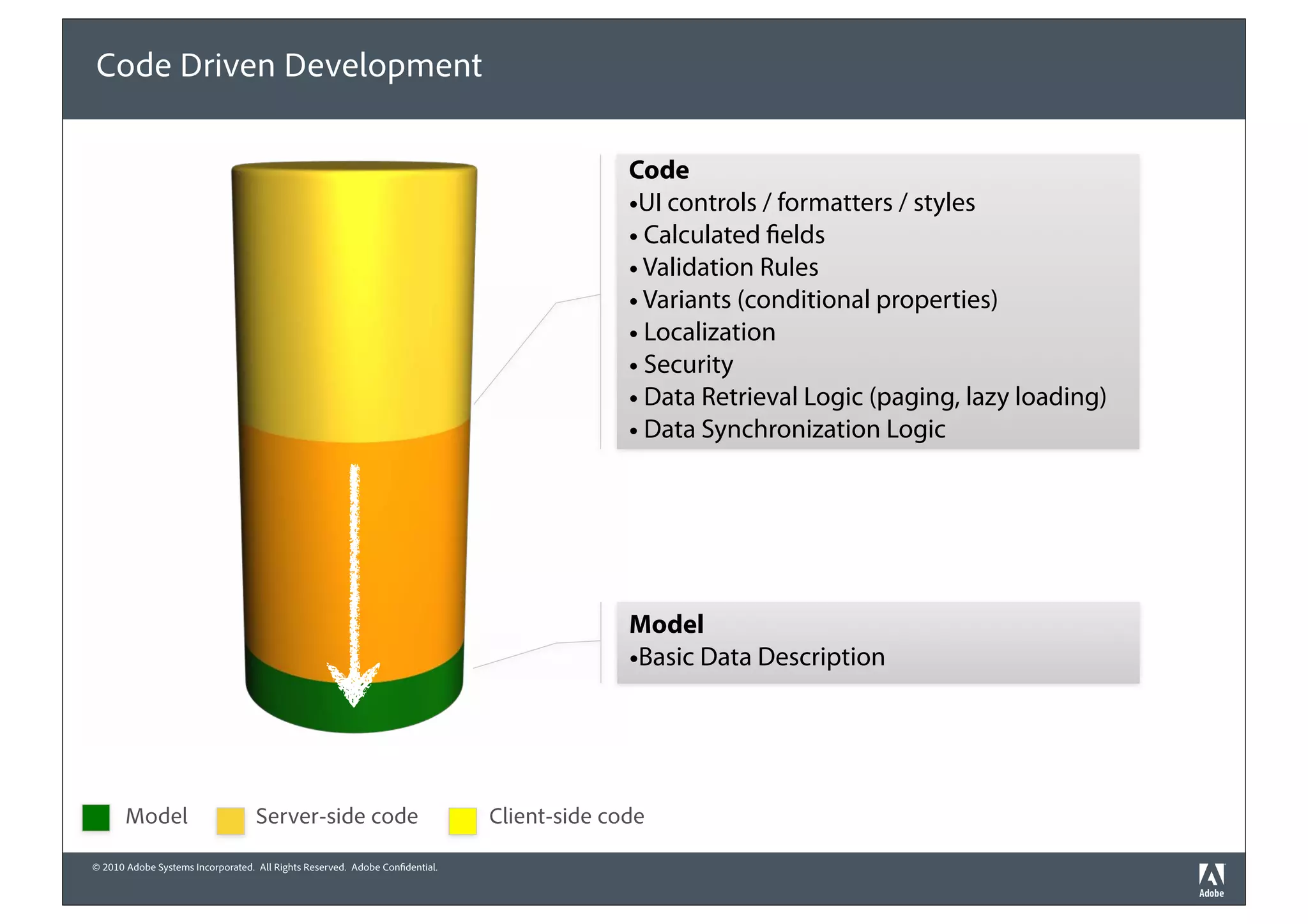Select the Calculated fields bullet

733,235
